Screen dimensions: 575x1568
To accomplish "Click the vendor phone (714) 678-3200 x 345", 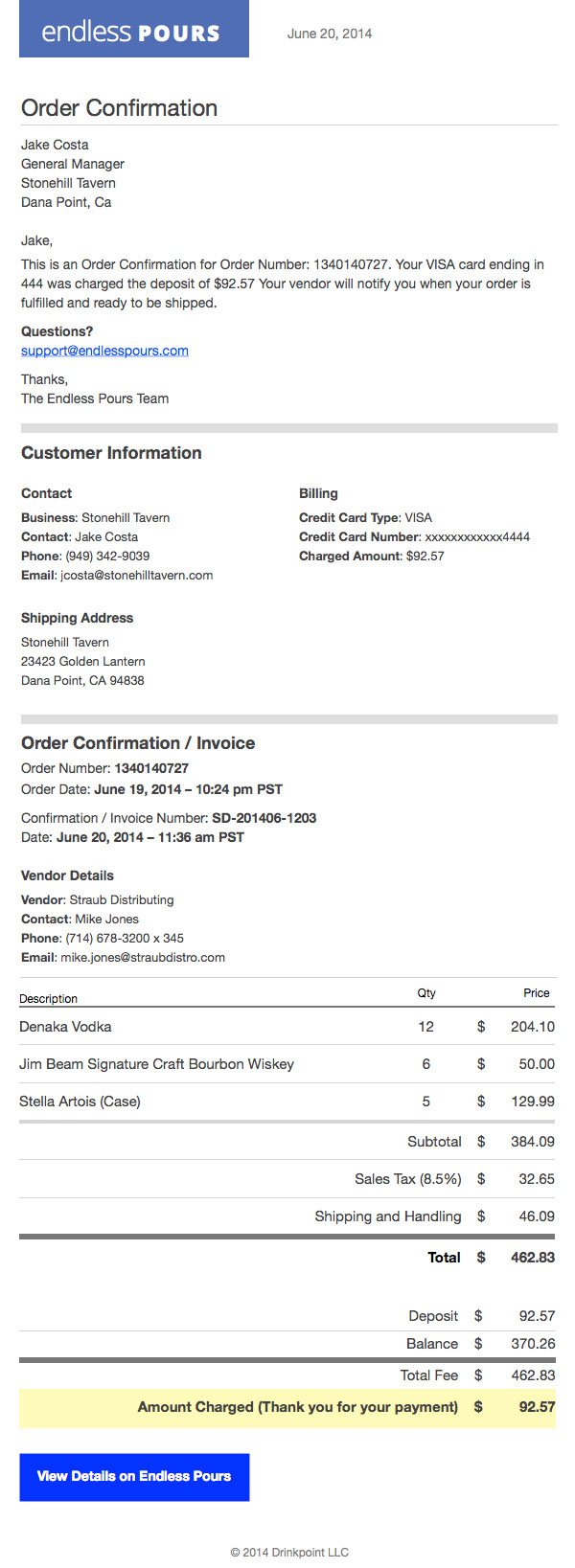I will click(x=125, y=939).
